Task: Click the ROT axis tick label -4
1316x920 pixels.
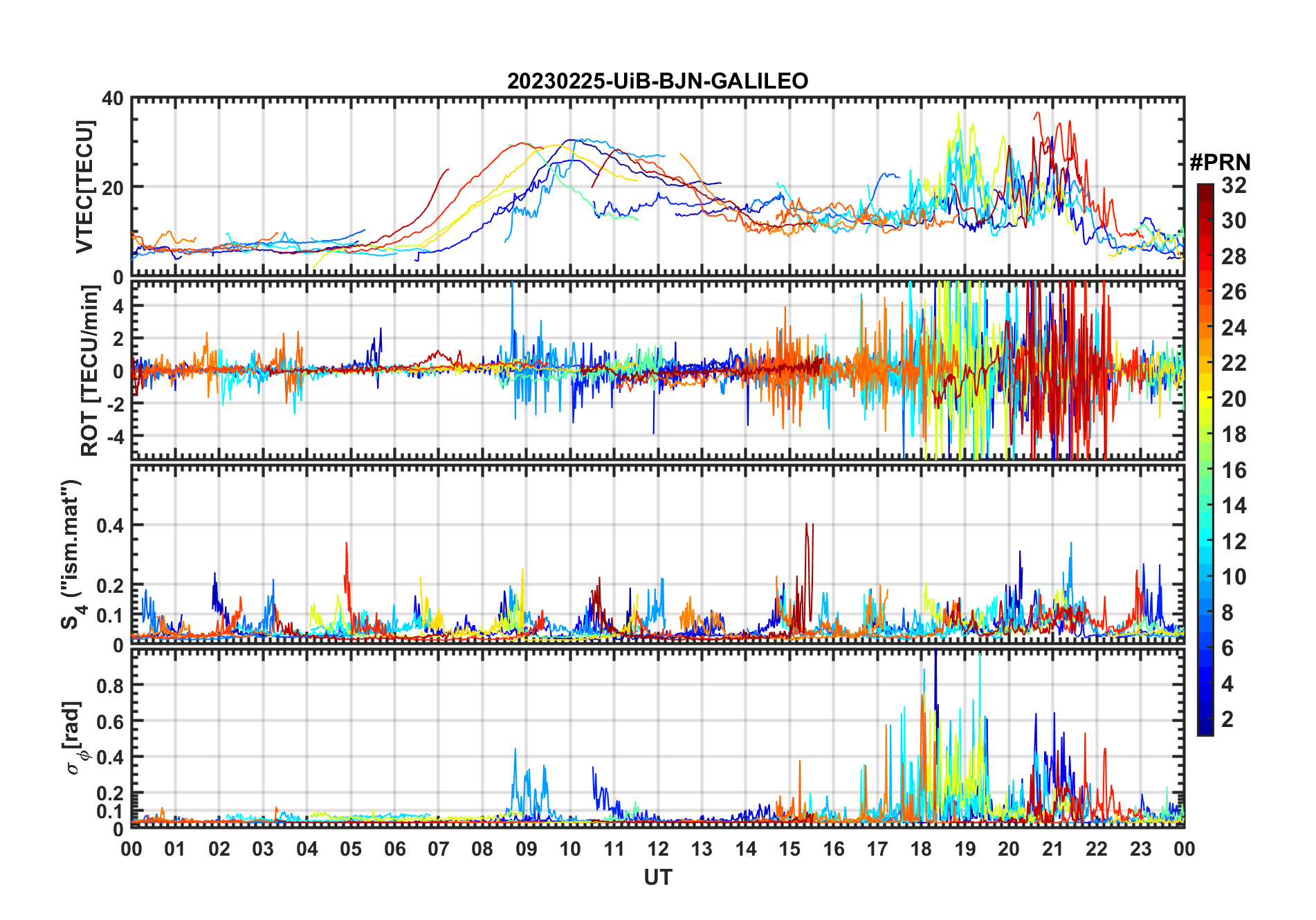Action: pos(114,437)
